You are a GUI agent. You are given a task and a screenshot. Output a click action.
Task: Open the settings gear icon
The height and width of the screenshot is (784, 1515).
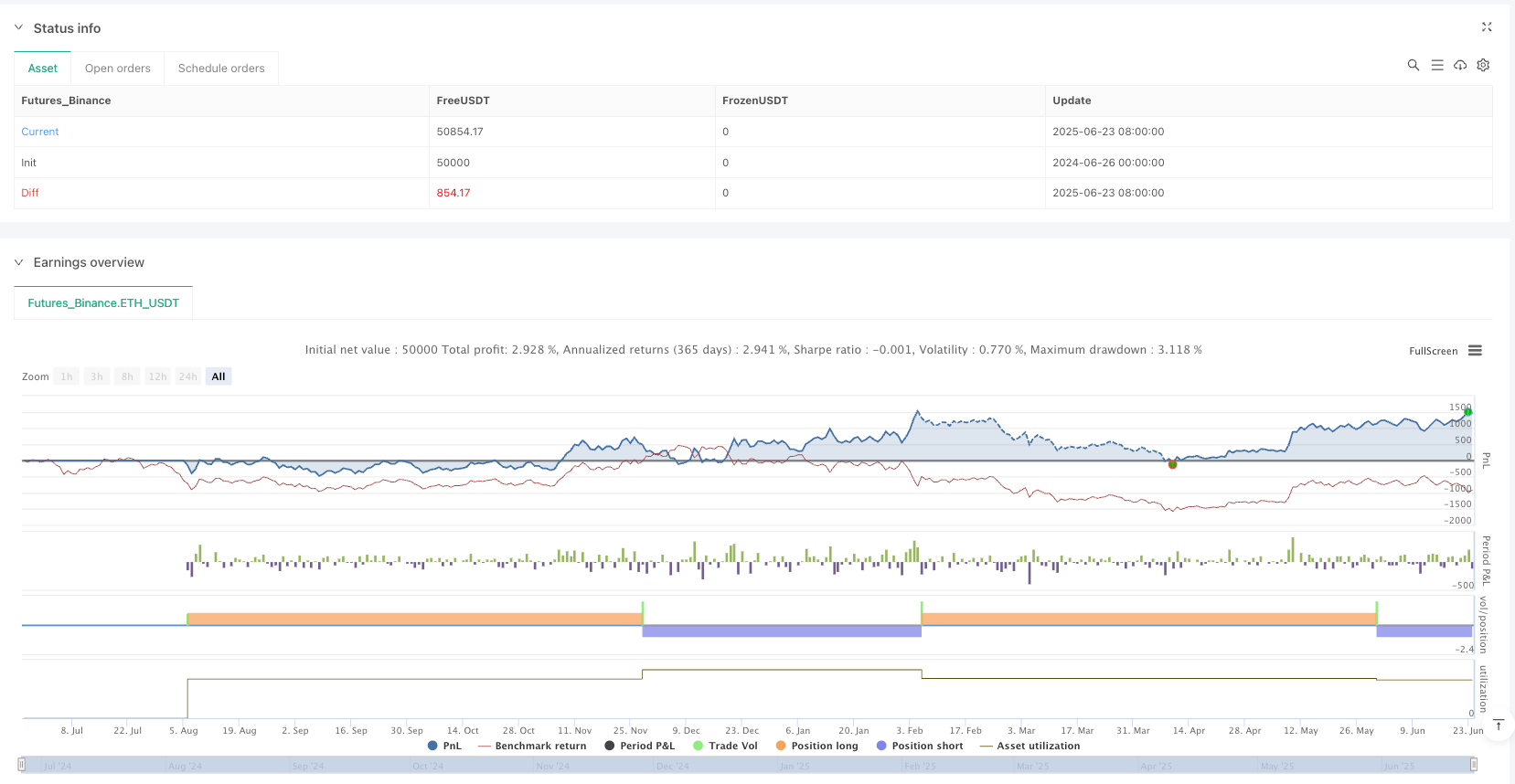(1483, 65)
